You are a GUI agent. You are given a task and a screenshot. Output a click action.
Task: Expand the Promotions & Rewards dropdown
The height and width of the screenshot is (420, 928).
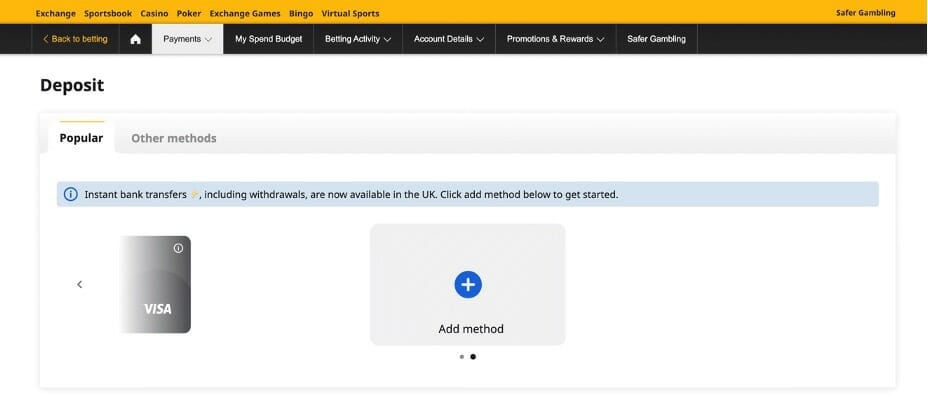tap(555, 39)
